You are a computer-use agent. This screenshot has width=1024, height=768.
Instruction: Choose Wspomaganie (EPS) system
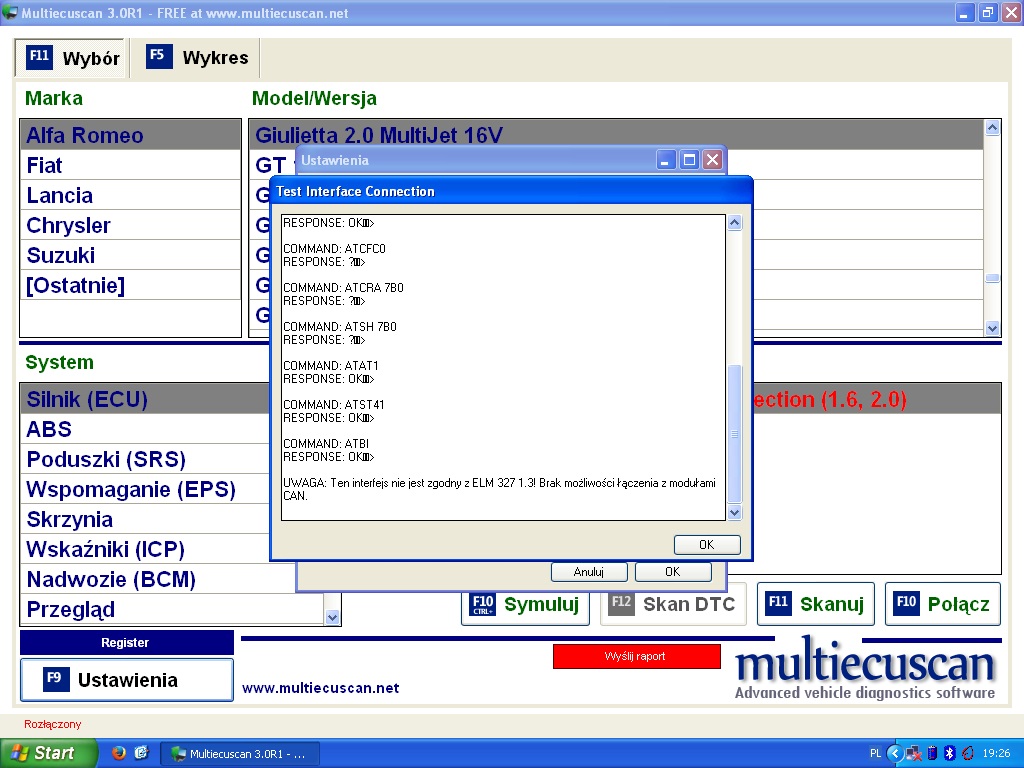[145, 489]
